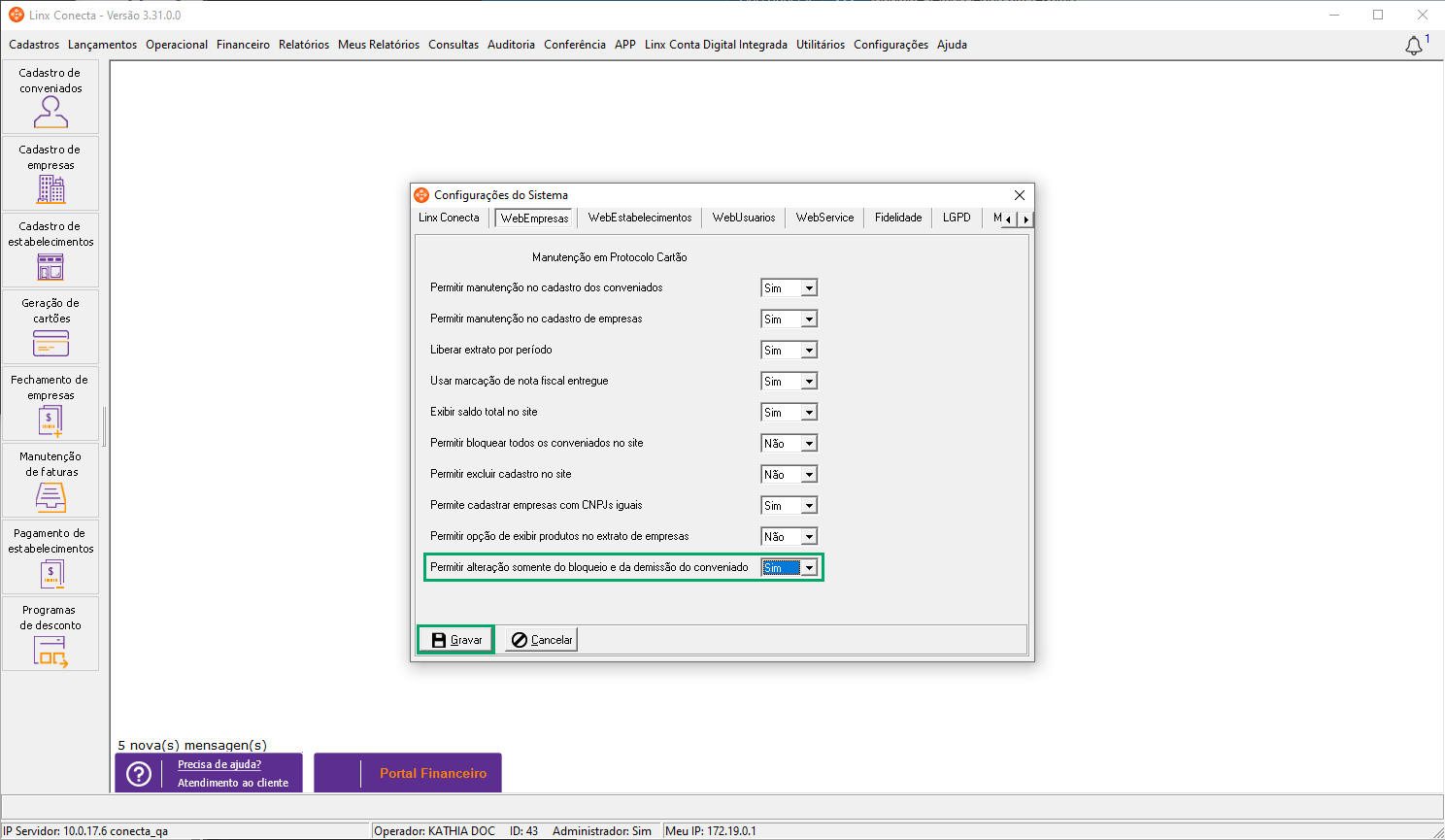Screen dimensions: 1445x840
Task: Open the APP menu
Action: [625, 45]
